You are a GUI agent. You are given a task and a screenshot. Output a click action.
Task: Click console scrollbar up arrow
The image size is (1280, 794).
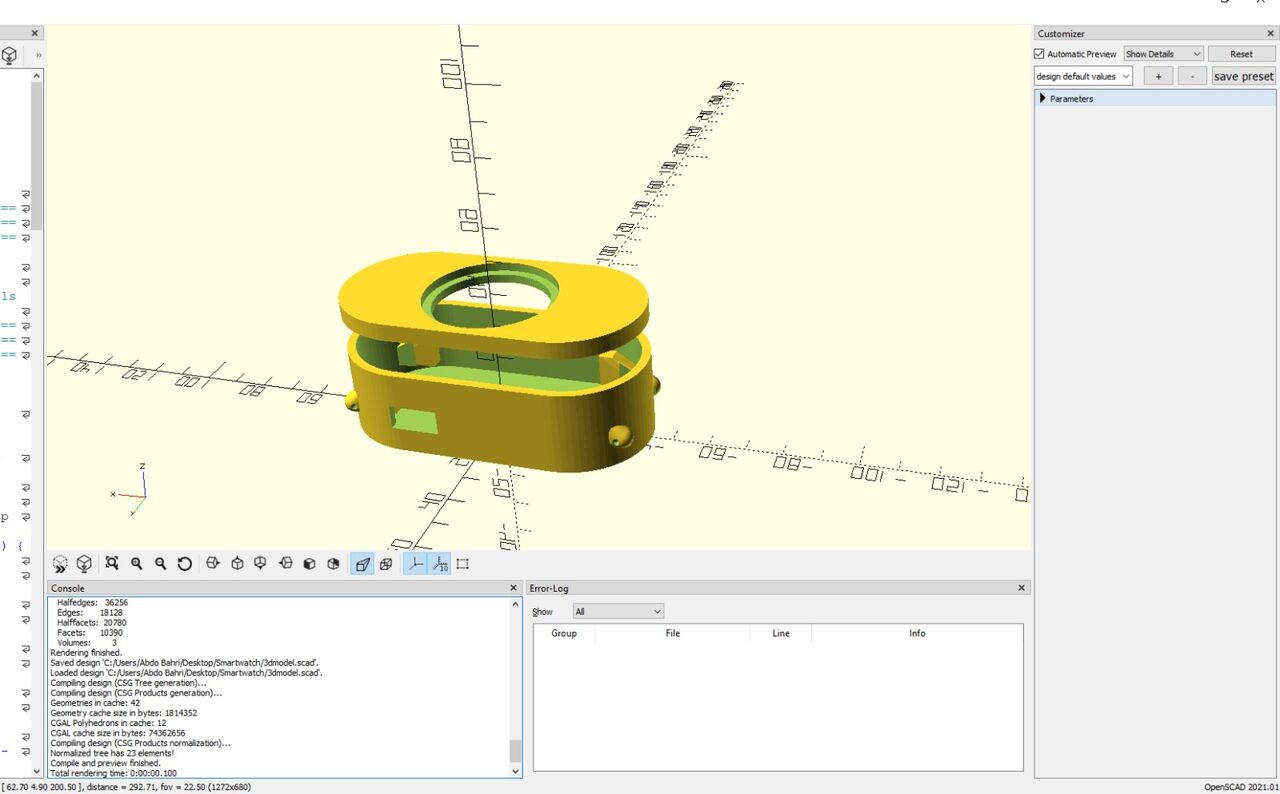pos(516,604)
